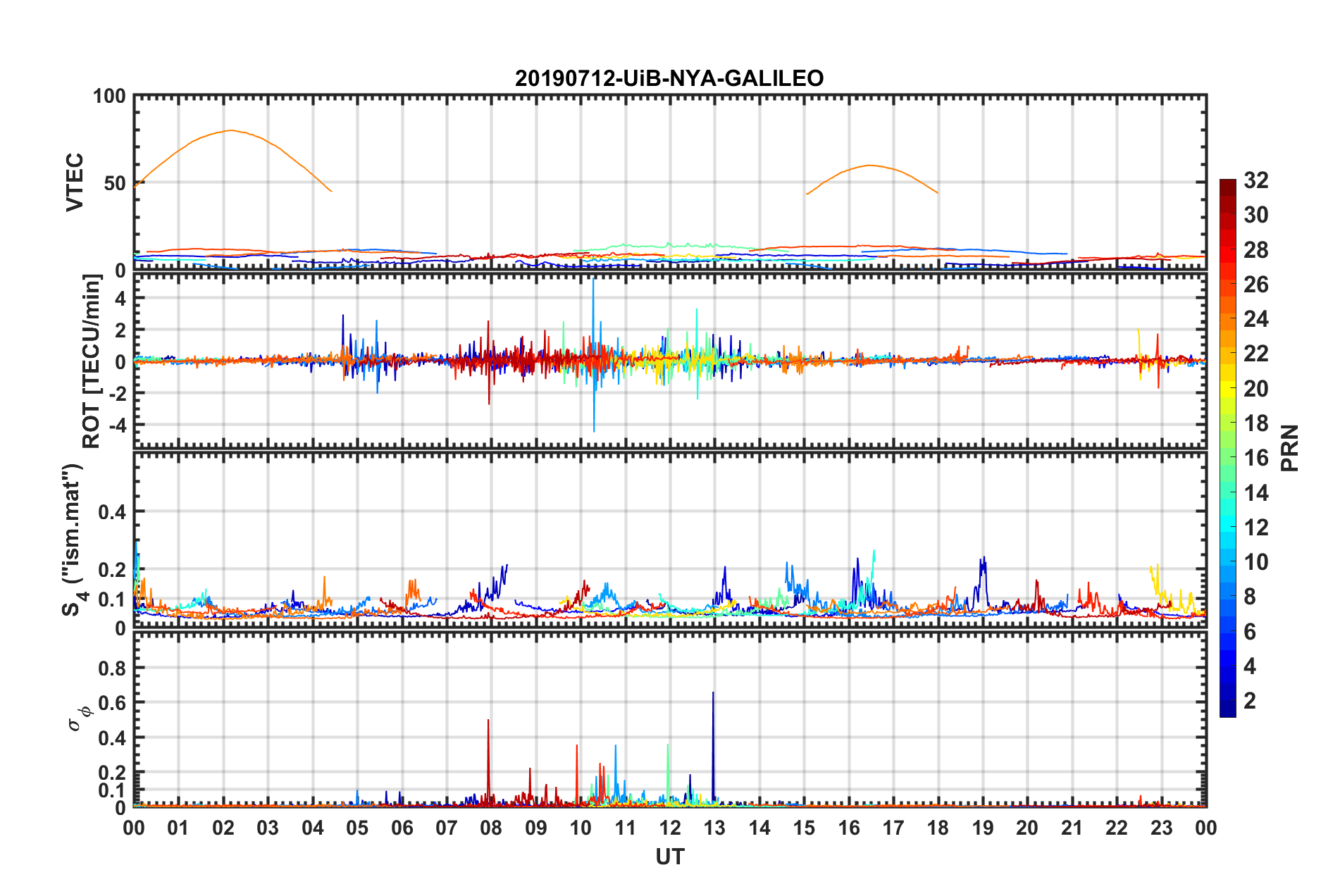This screenshot has height=896, width=1340.
Task: Click the ROT axis tick label -4
Action: 118,425
